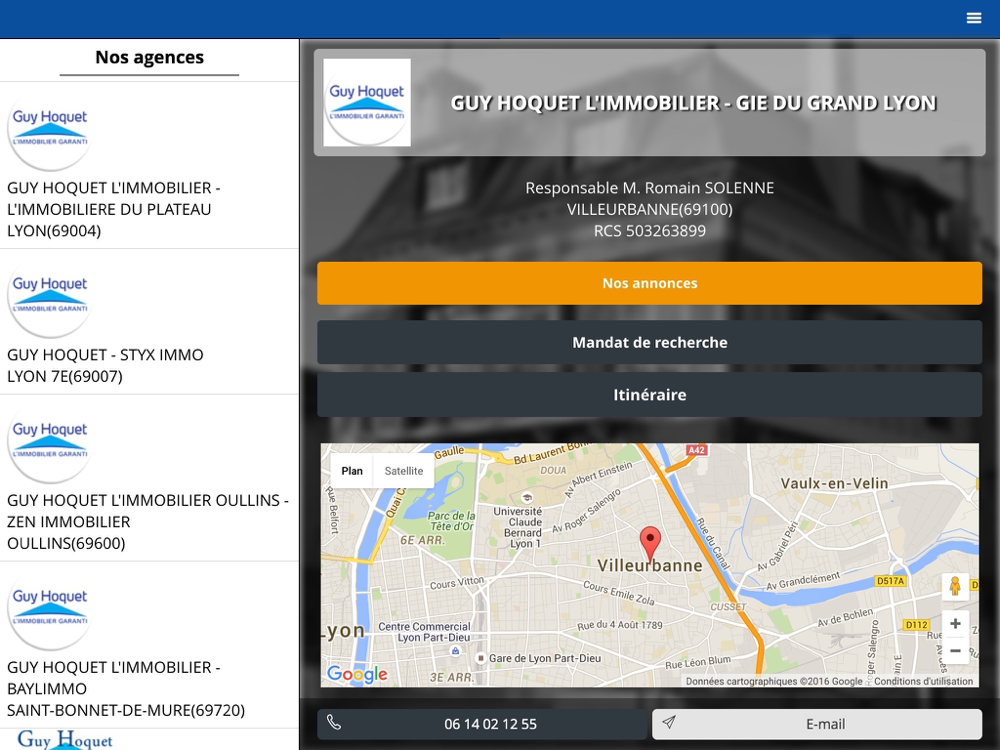The image size is (1000, 750).
Task: Click Gare de Lyon Part-Dieu on map
Action: 544,658
